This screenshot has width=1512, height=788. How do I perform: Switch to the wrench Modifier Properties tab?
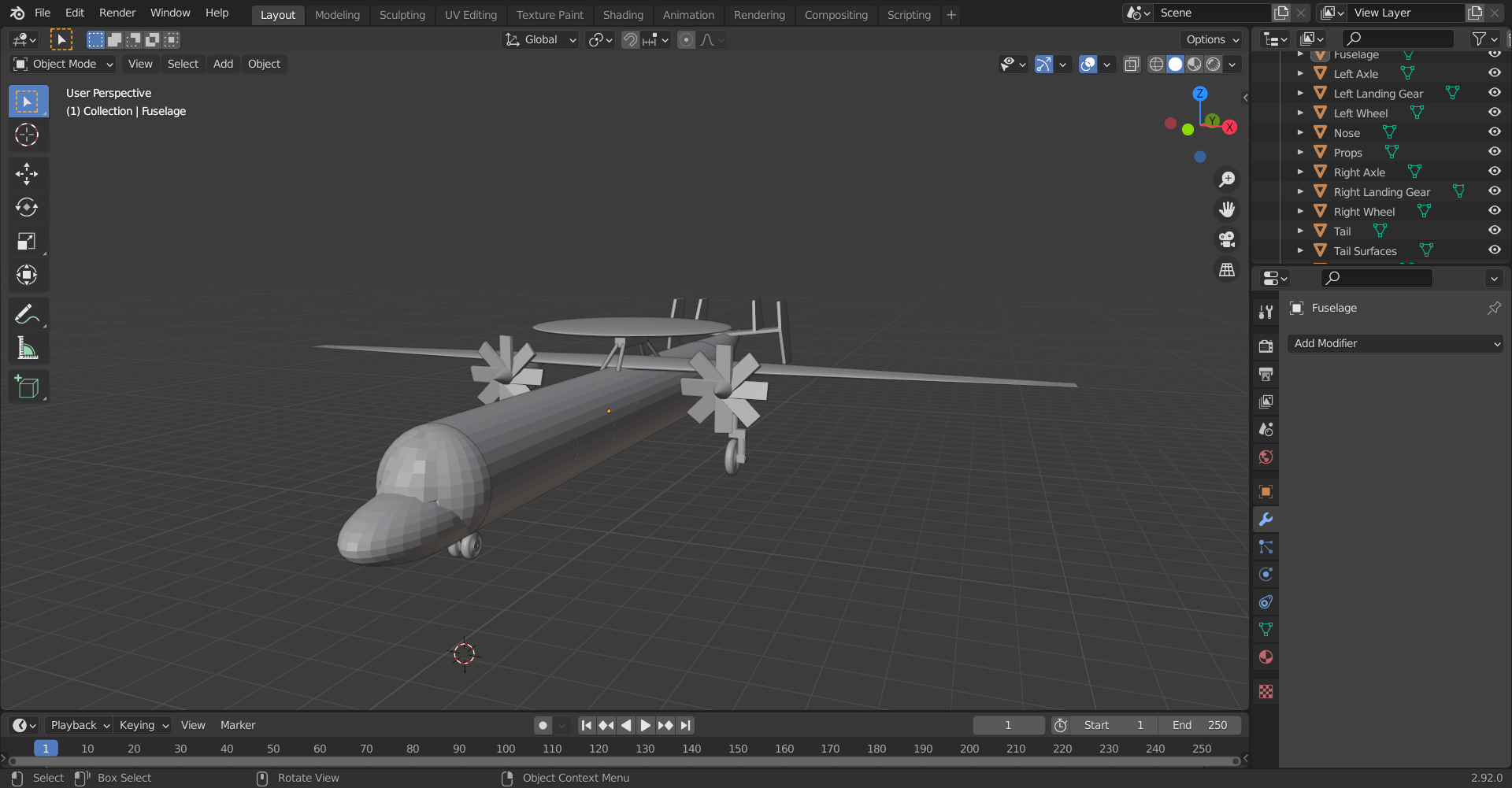click(x=1266, y=519)
